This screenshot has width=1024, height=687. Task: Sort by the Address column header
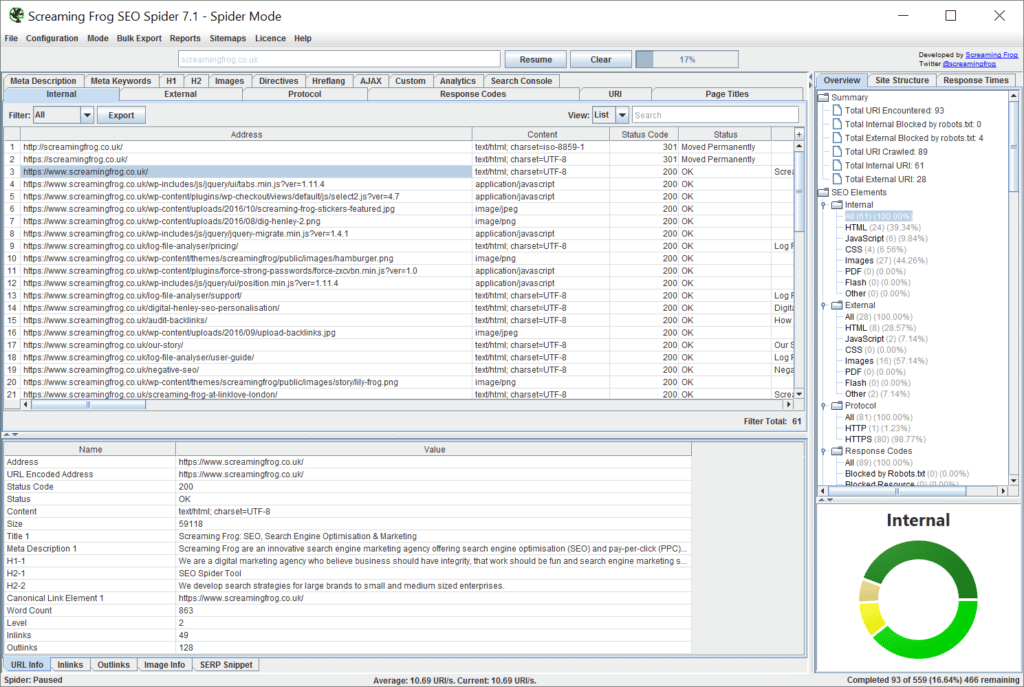246,135
